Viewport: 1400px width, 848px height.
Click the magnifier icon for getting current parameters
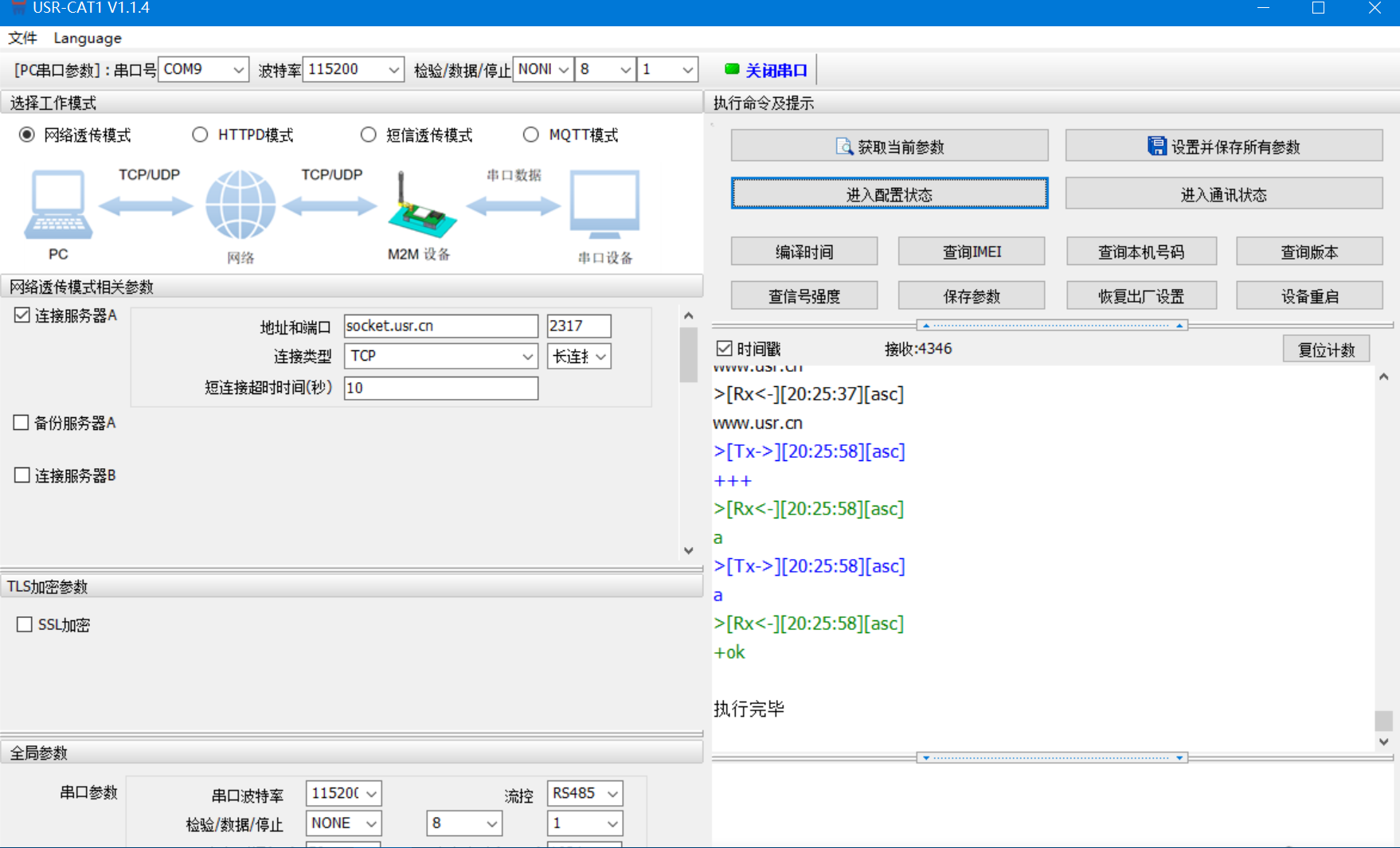click(x=843, y=147)
